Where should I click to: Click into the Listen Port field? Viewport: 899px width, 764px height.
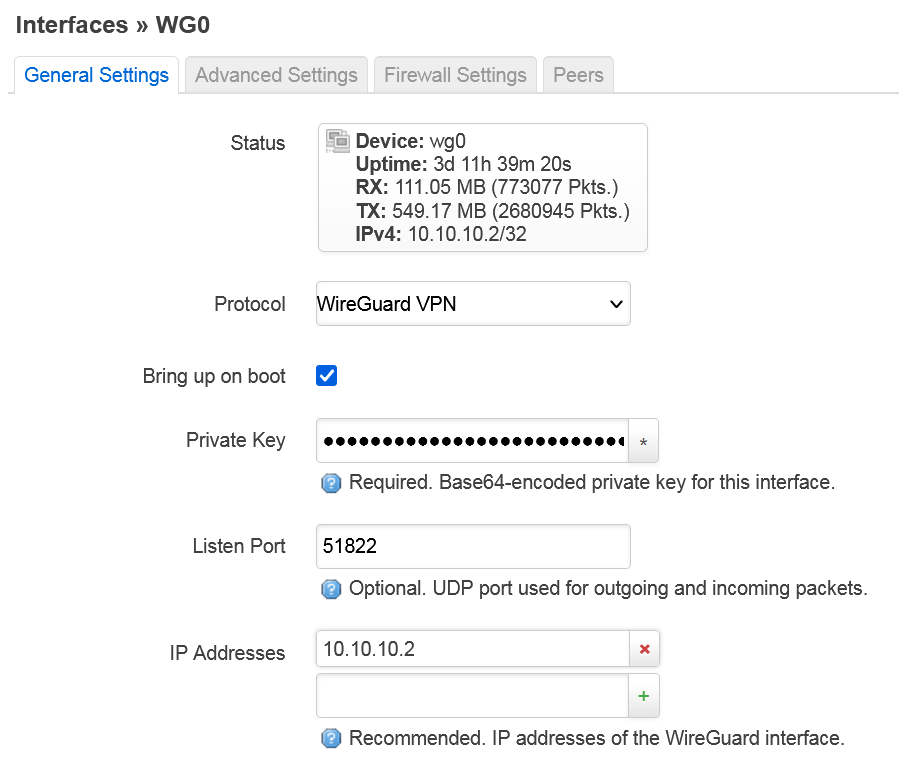(x=473, y=546)
